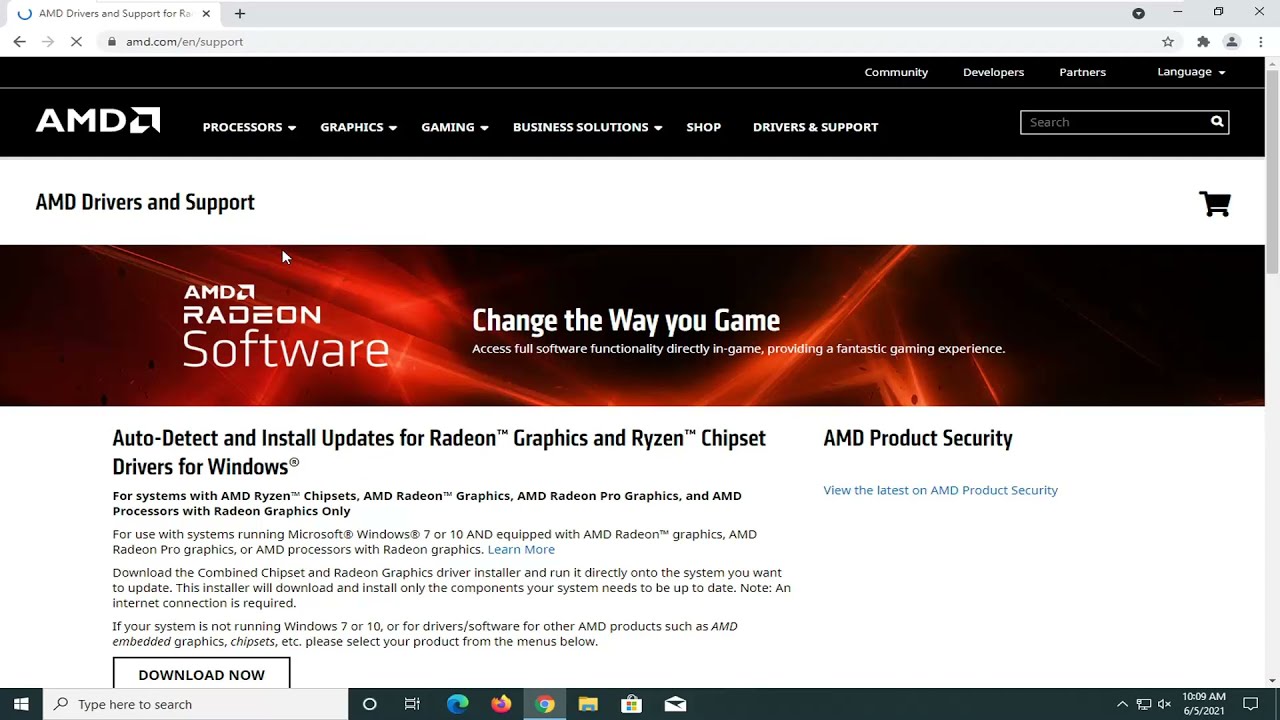1280x720 pixels.
Task: Stop page loading in browser toolbar
Action: click(78, 41)
